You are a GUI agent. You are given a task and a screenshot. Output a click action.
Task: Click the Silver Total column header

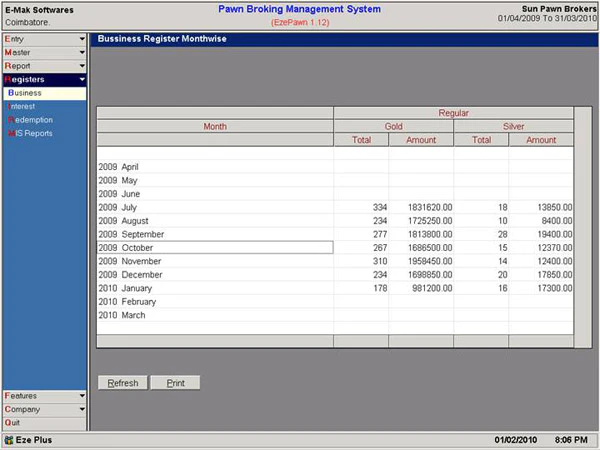[481, 140]
